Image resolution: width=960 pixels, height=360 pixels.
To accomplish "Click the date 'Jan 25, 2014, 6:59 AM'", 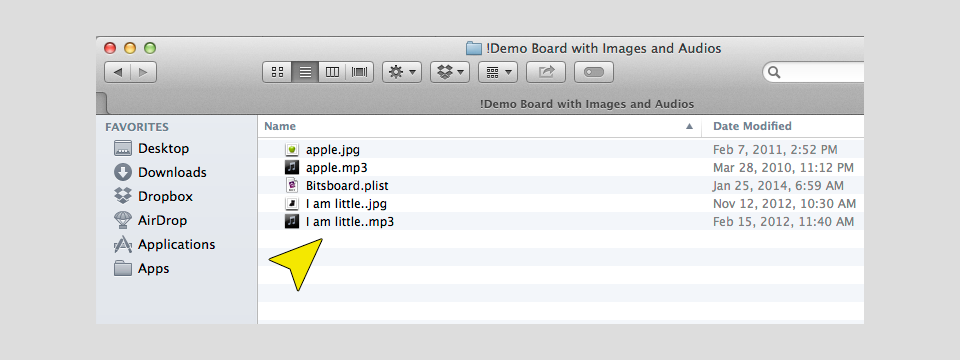I will pos(778,186).
